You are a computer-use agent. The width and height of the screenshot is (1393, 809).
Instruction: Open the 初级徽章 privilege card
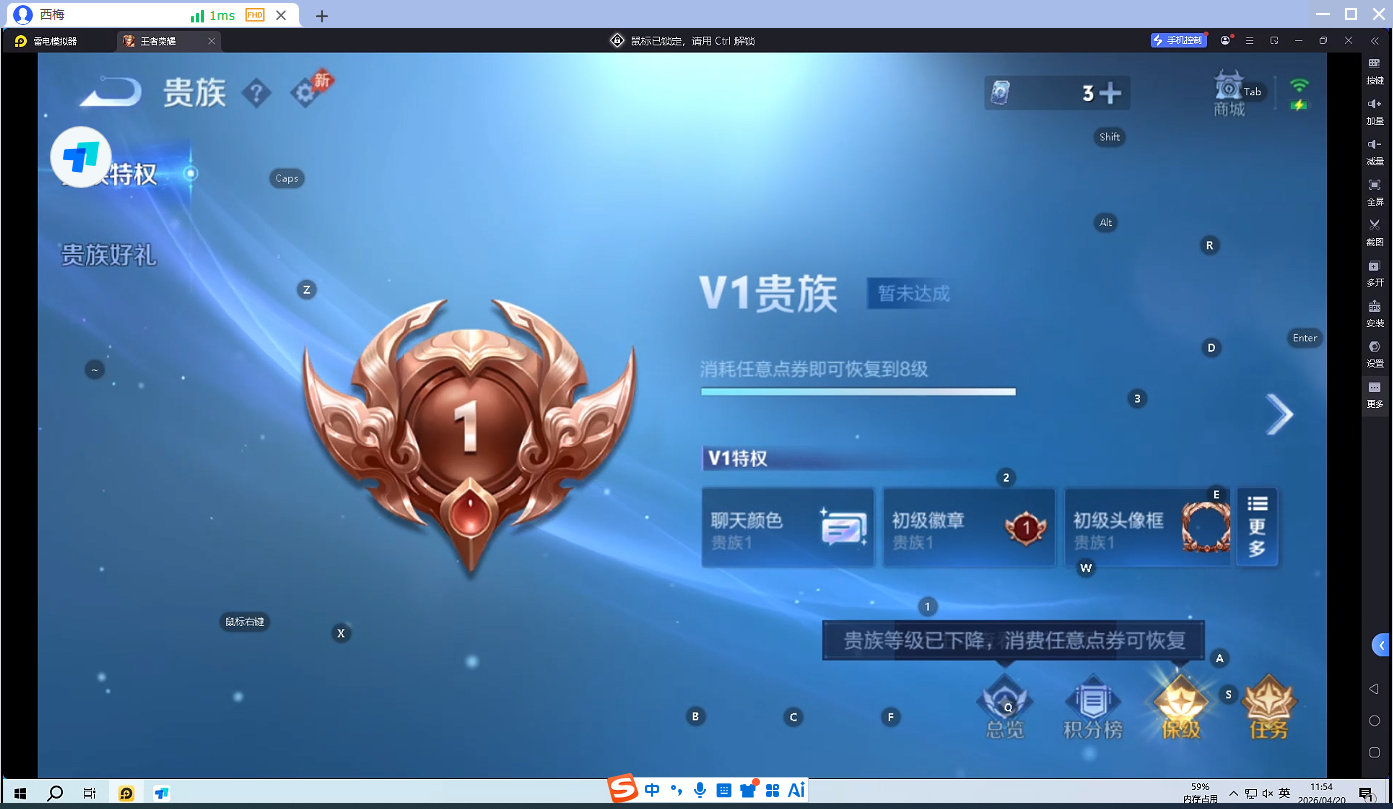969,528
